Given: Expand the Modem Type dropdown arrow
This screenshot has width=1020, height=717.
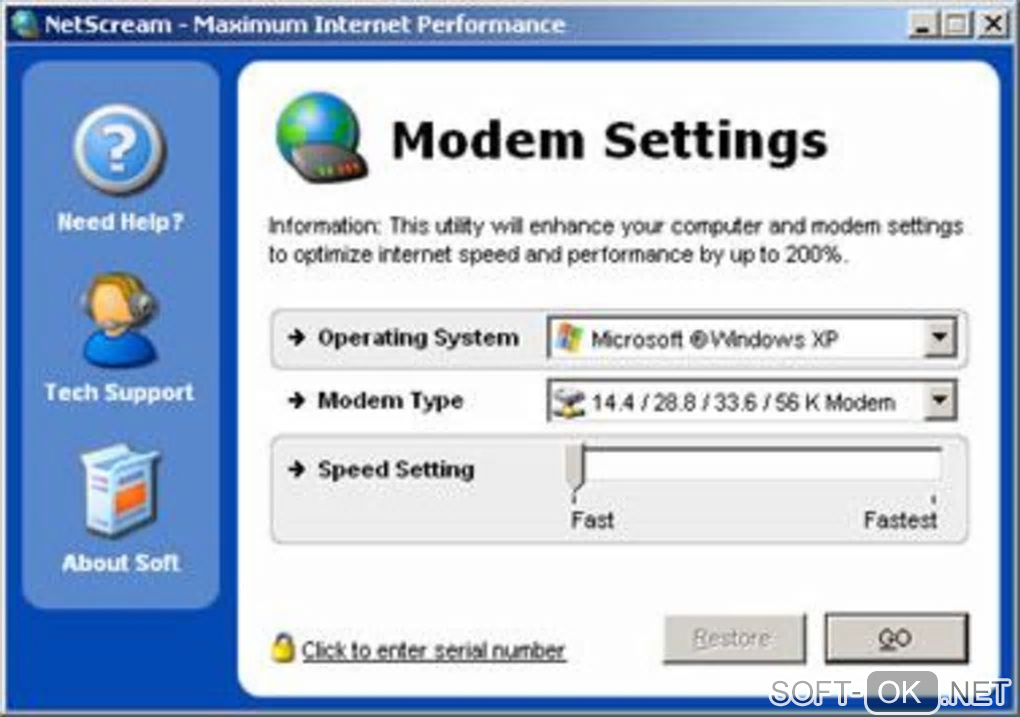Looking at the screenshot, I should click(939, 400).
